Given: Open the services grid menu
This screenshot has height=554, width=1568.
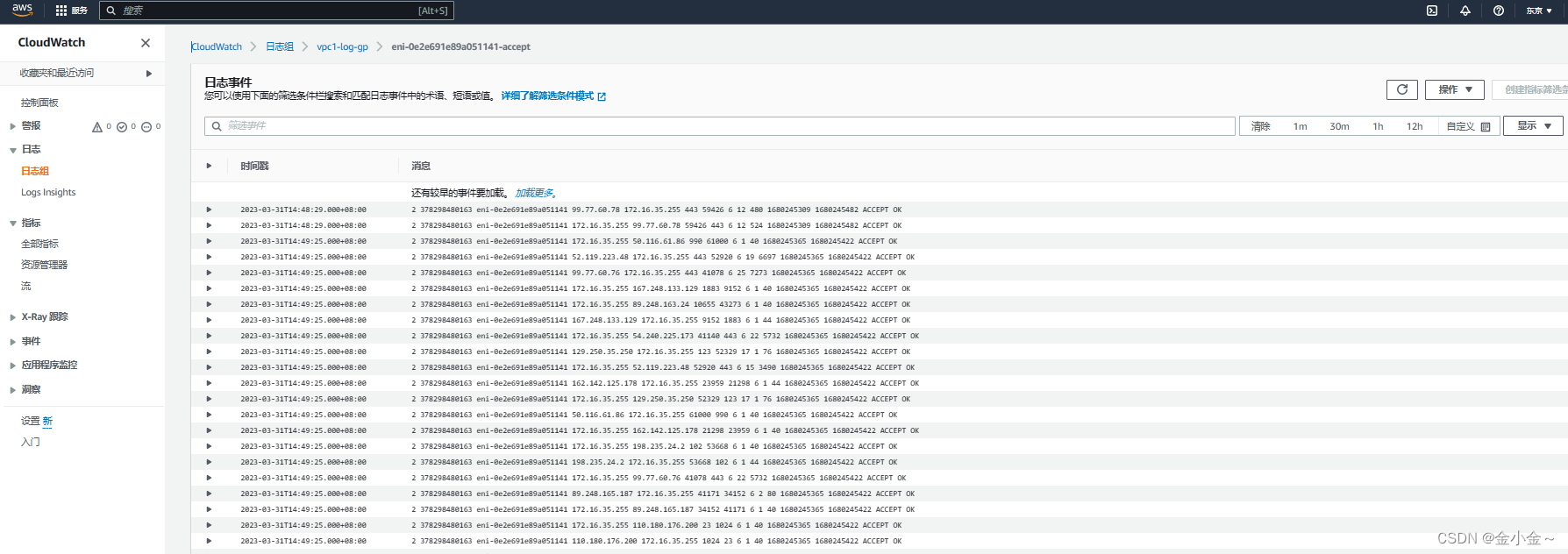Looking at the screenshot, I should (72, 11).
